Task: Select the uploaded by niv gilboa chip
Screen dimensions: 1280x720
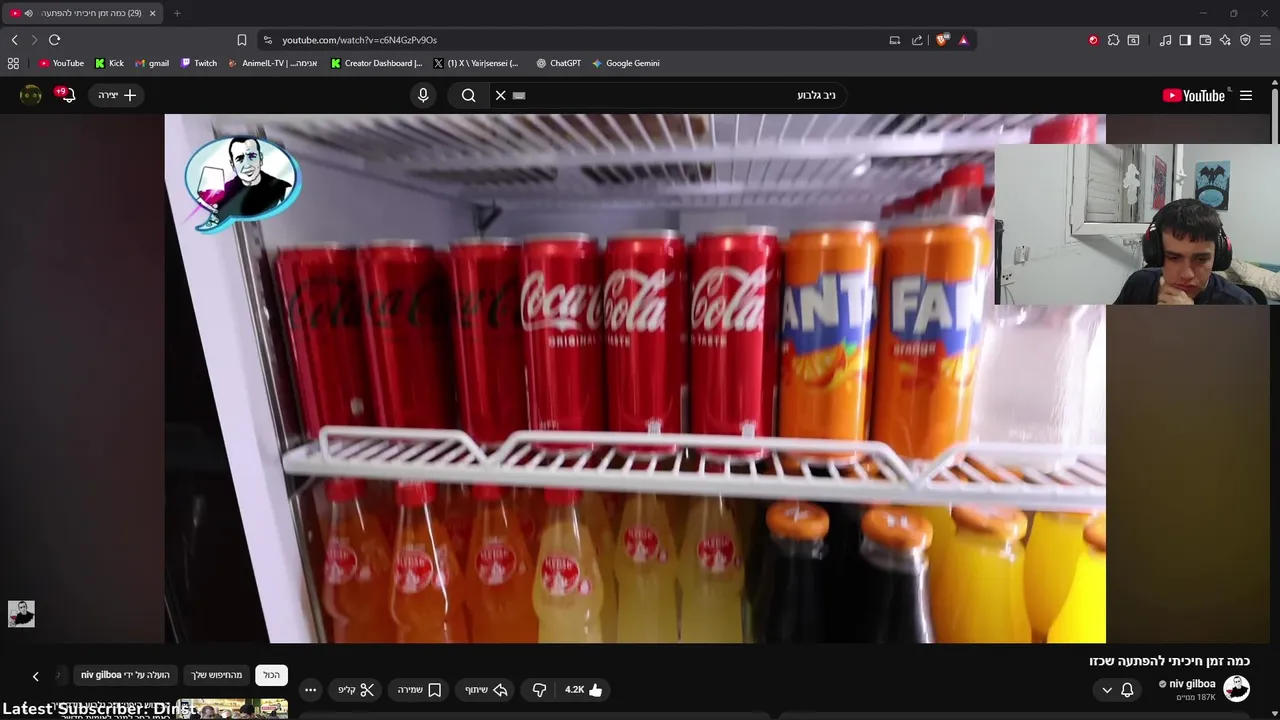Action: coord(125,675)
